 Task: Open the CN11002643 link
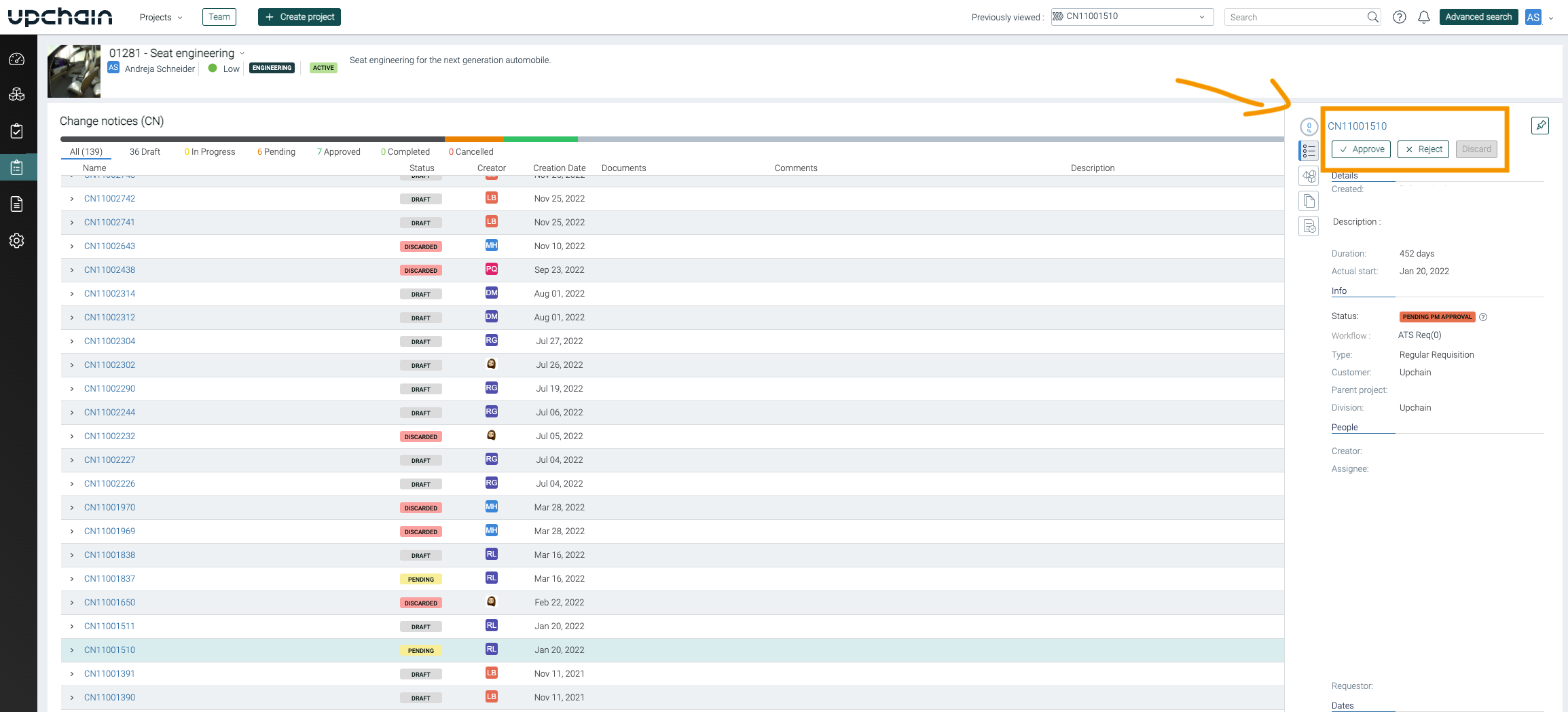[109, 246]
